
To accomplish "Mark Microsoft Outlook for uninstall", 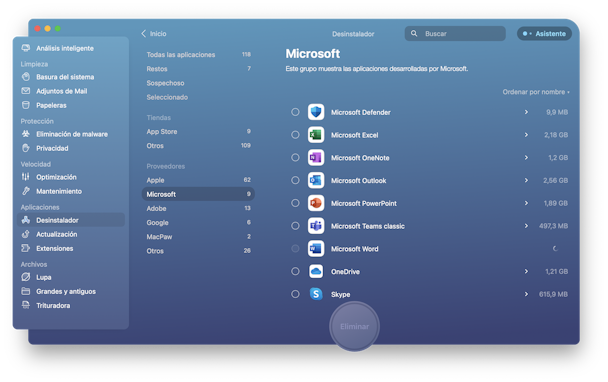I will coord(295,180).
